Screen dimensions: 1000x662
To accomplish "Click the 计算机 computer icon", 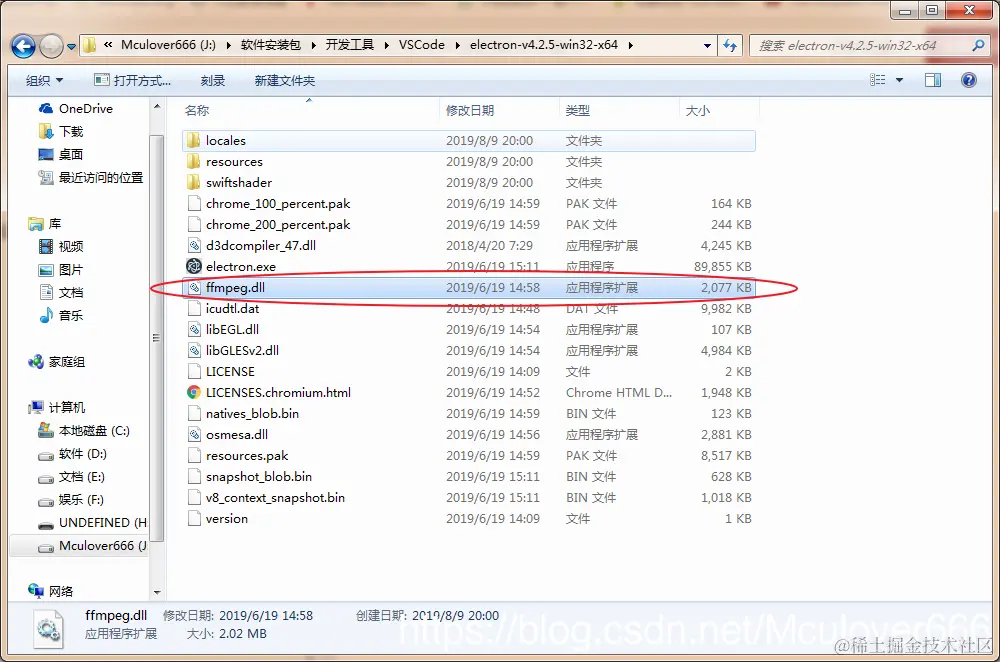I will click(36, 407).
